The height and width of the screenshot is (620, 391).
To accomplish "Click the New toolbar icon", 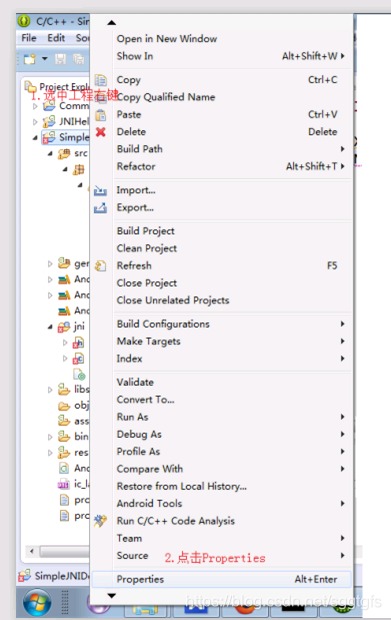I will tap(30, 59).
